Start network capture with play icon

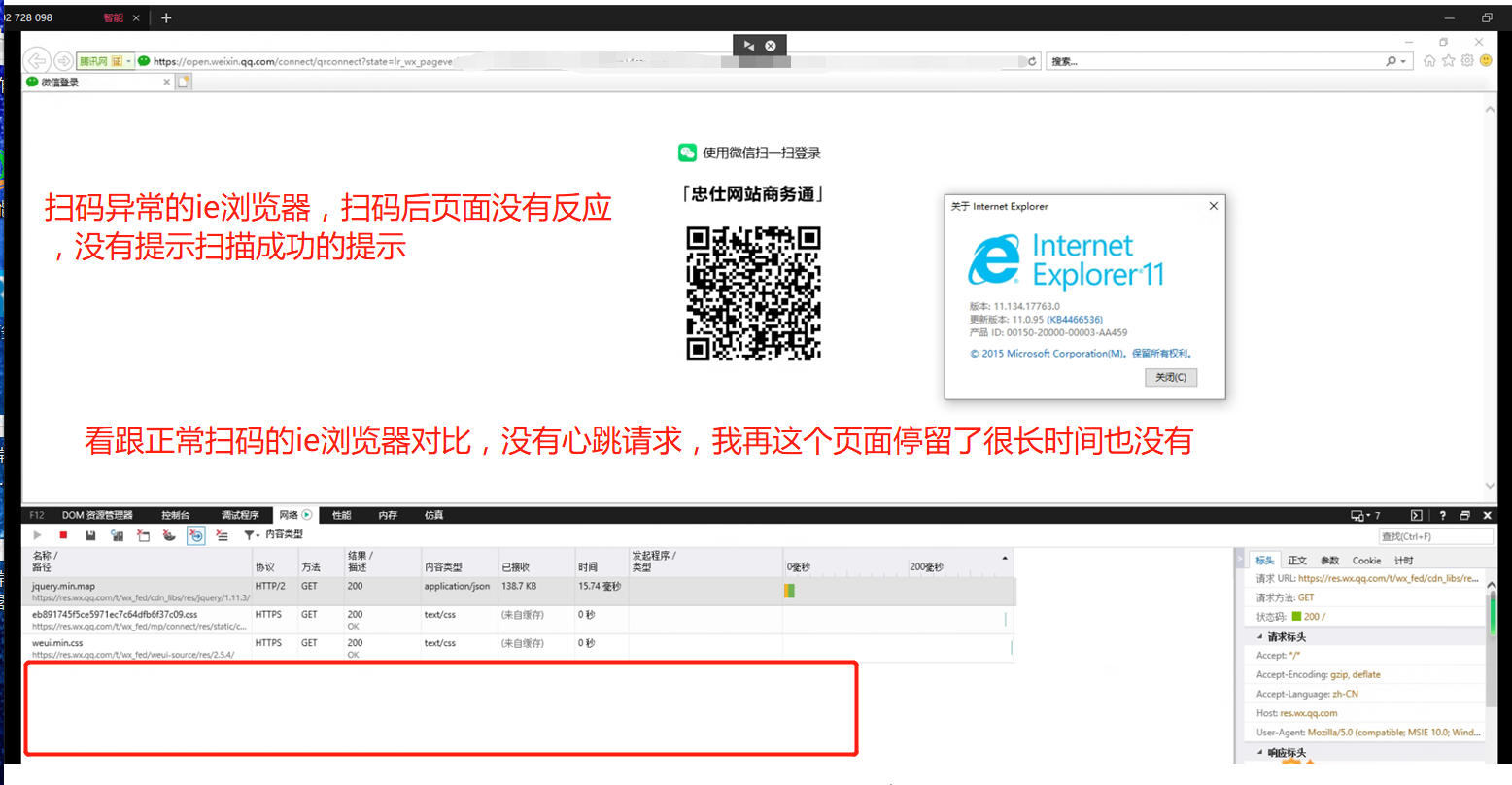point(38,535)
